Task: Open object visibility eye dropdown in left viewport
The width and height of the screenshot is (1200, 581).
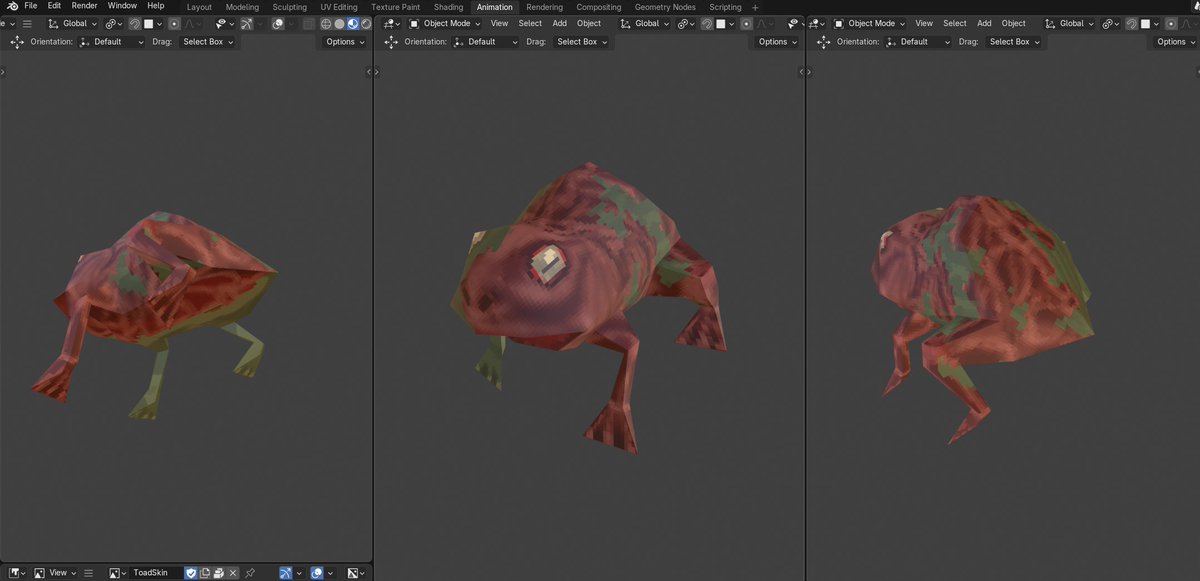Action: point(224,23)
